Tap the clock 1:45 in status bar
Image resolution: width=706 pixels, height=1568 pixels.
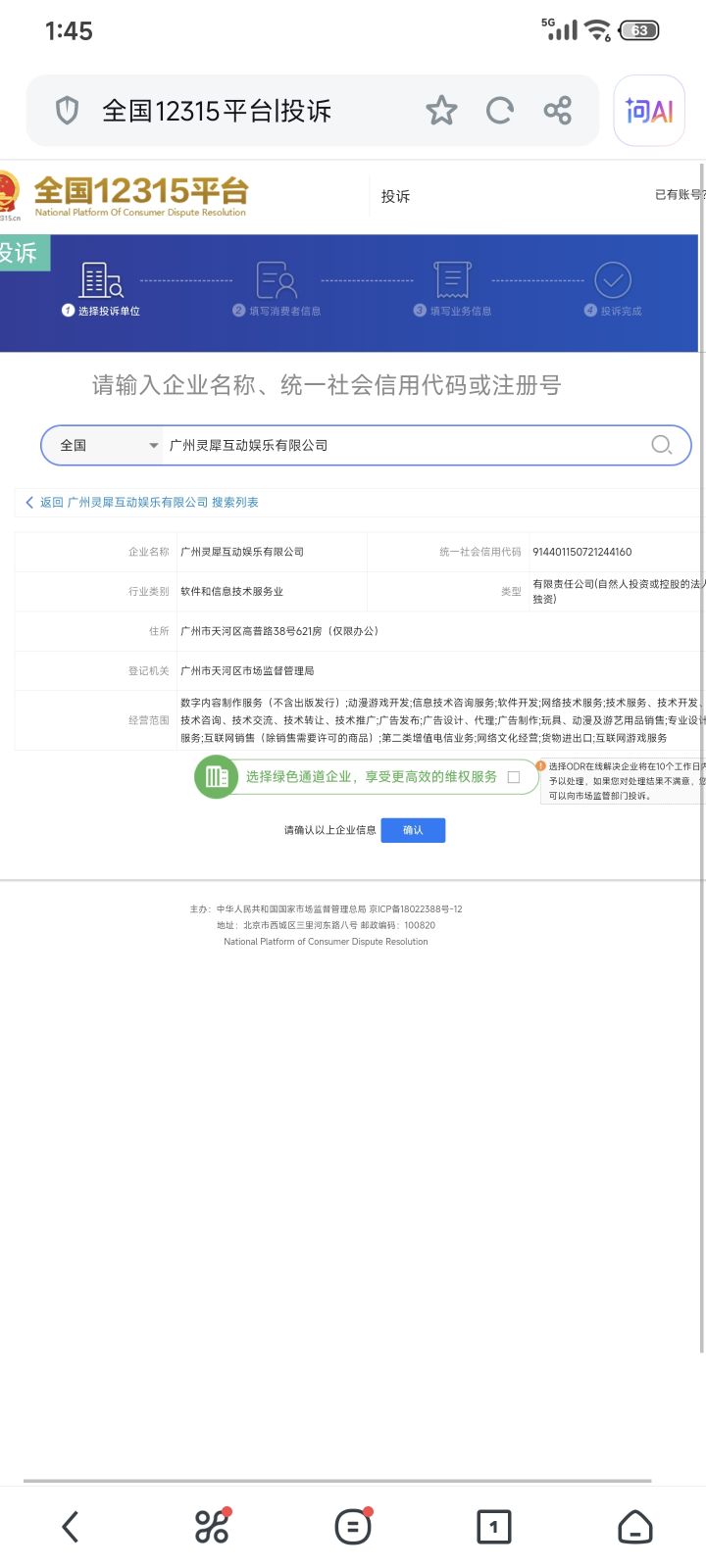coord(69,31)
